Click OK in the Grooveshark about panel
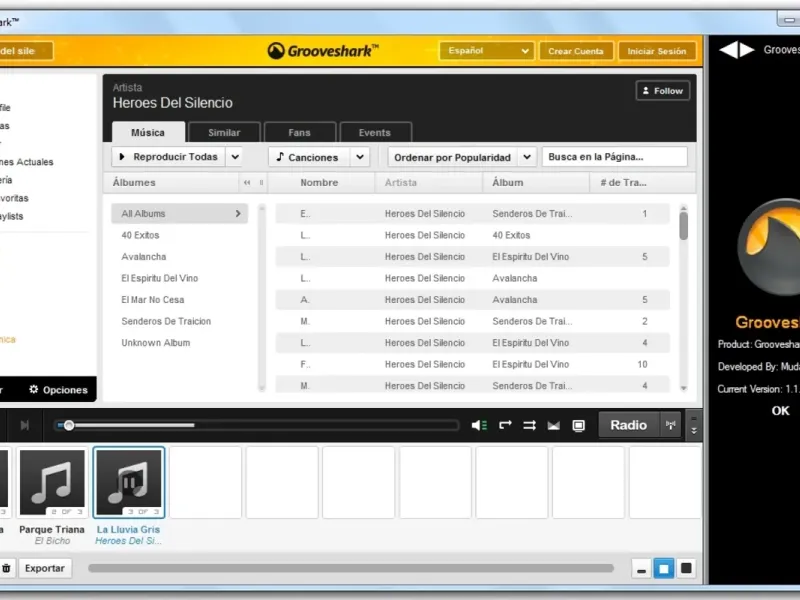 [x=780, y=411]
